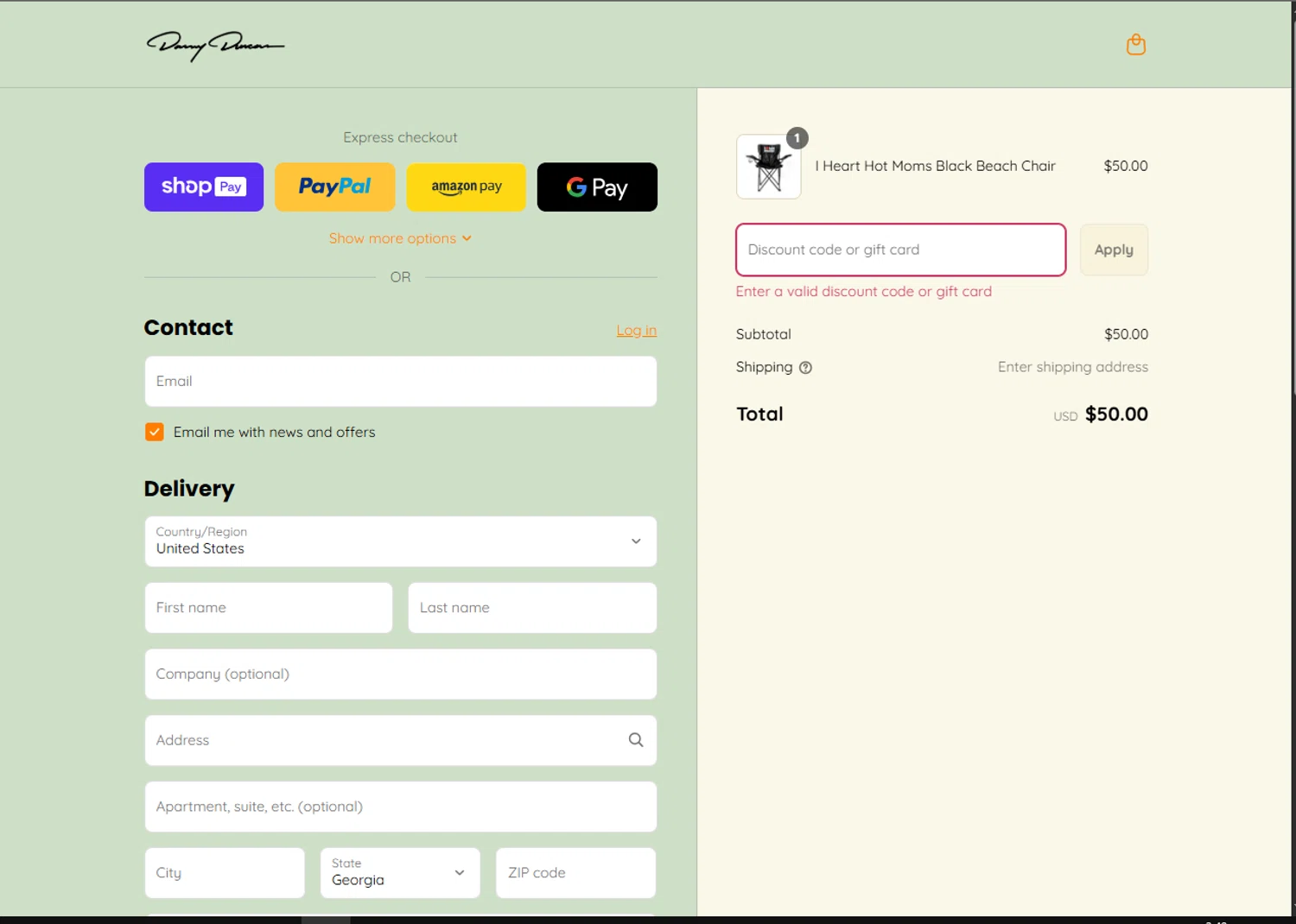Focus the ZIP code field
This screenshot has width=1296, height=924.
coord(576,873)
